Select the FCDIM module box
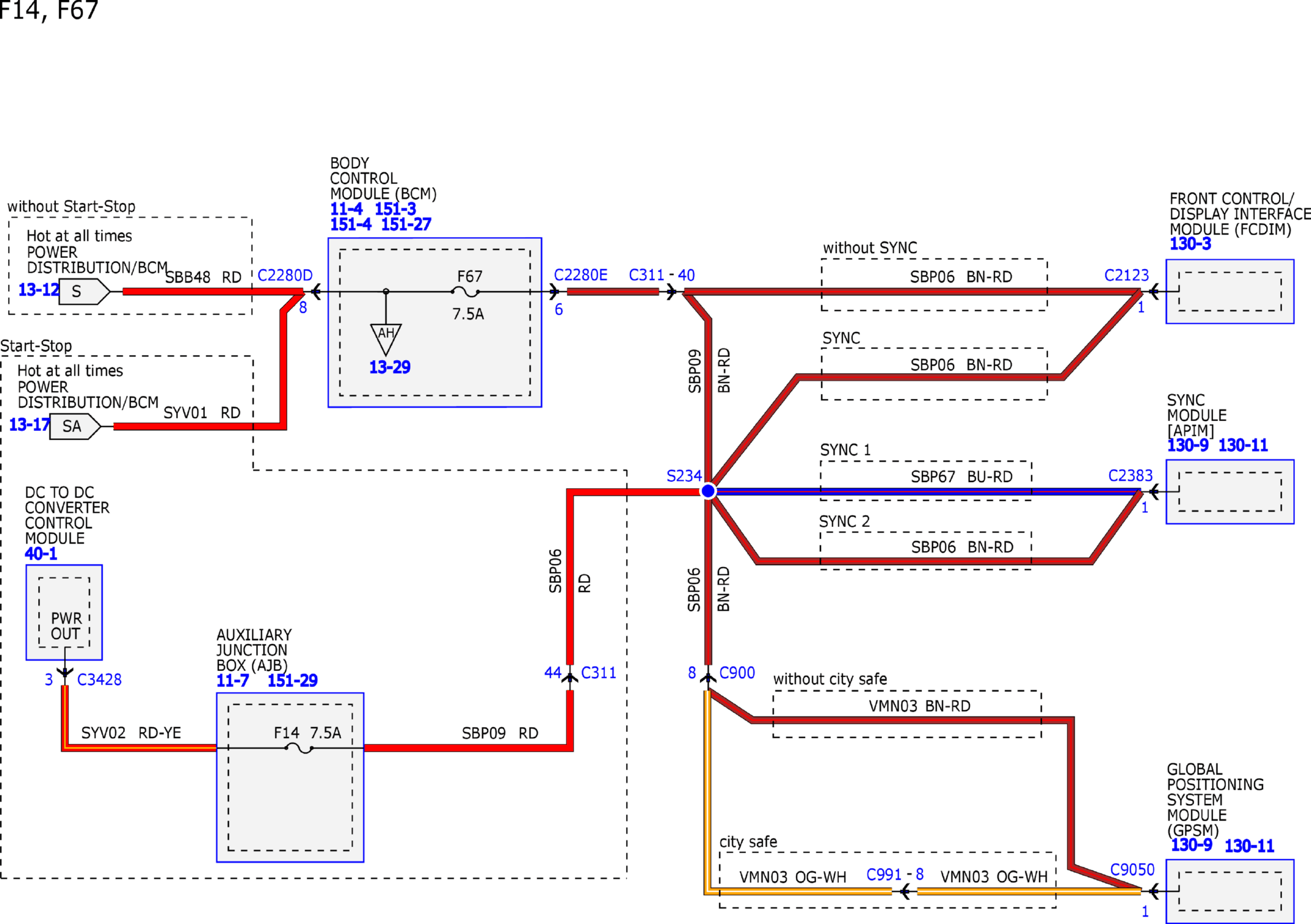Image resolution: width=1311 pixels, height=924 pixels. pos(1230,291)
